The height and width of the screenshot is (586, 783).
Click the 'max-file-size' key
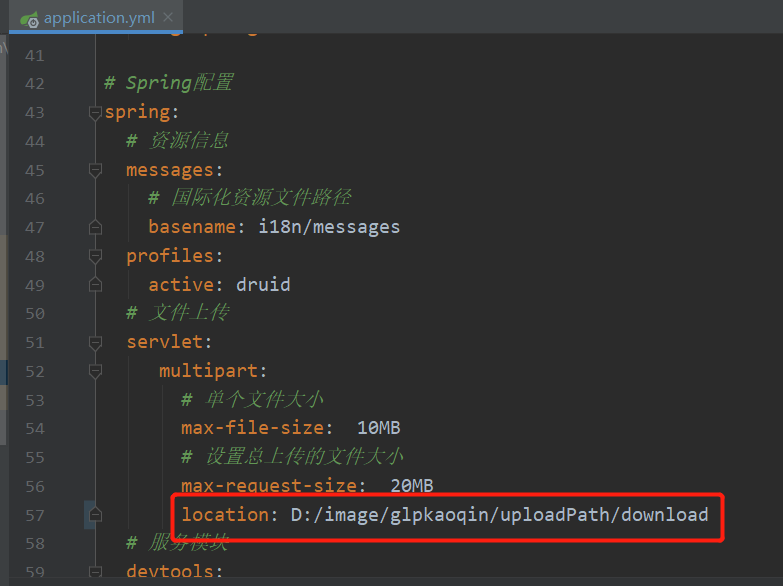253,428
